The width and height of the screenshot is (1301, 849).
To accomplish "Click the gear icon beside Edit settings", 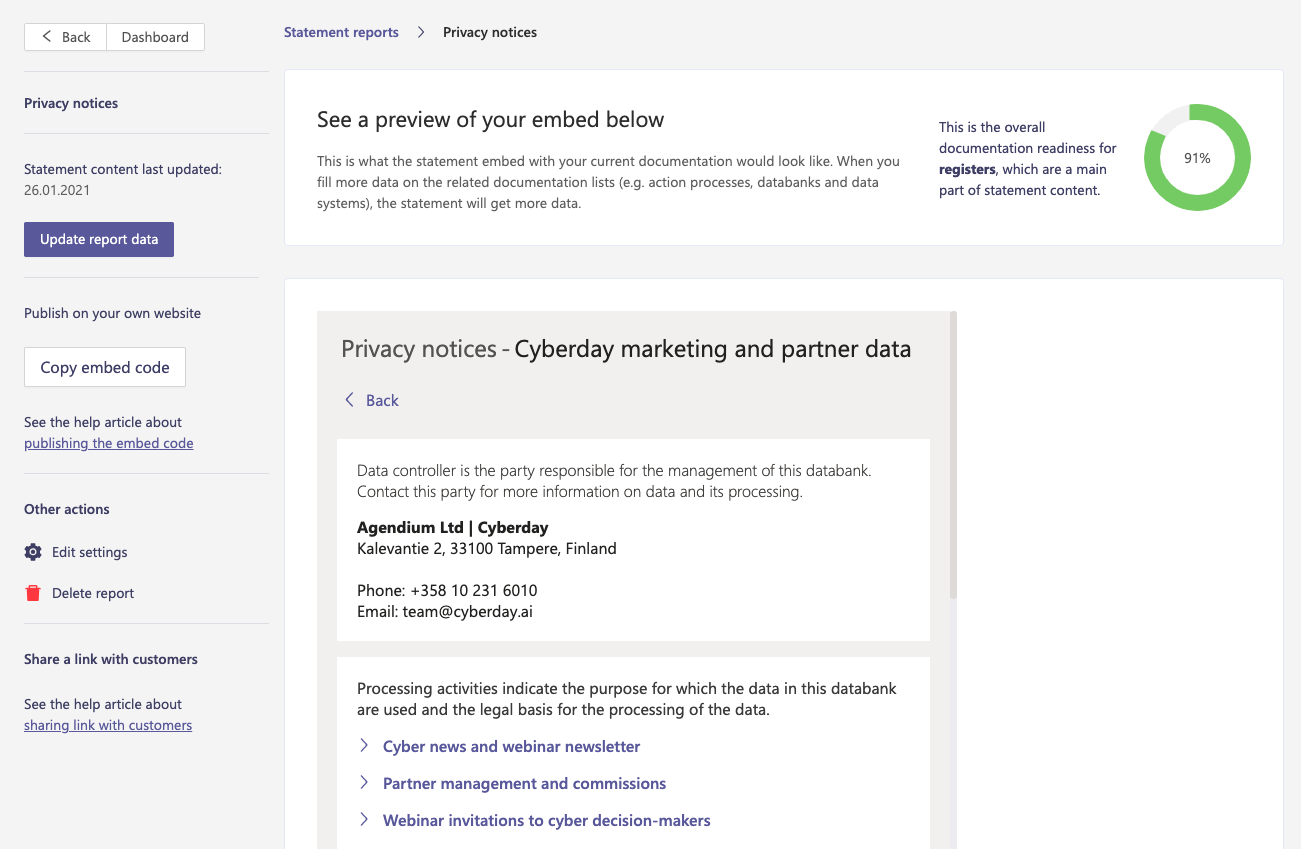I will pyautogui.click(x=33, y=552).
